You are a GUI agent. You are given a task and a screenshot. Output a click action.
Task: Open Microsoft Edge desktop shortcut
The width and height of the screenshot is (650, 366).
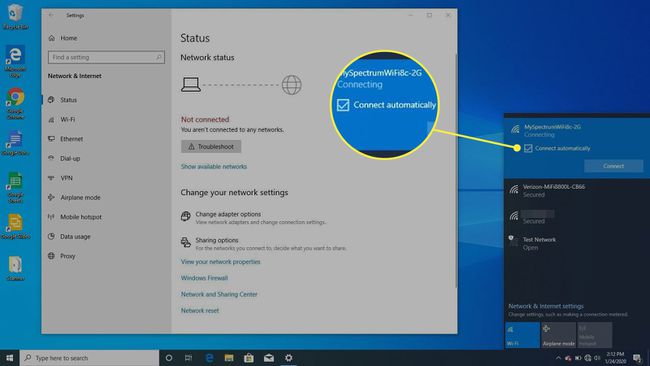point(15,61)
